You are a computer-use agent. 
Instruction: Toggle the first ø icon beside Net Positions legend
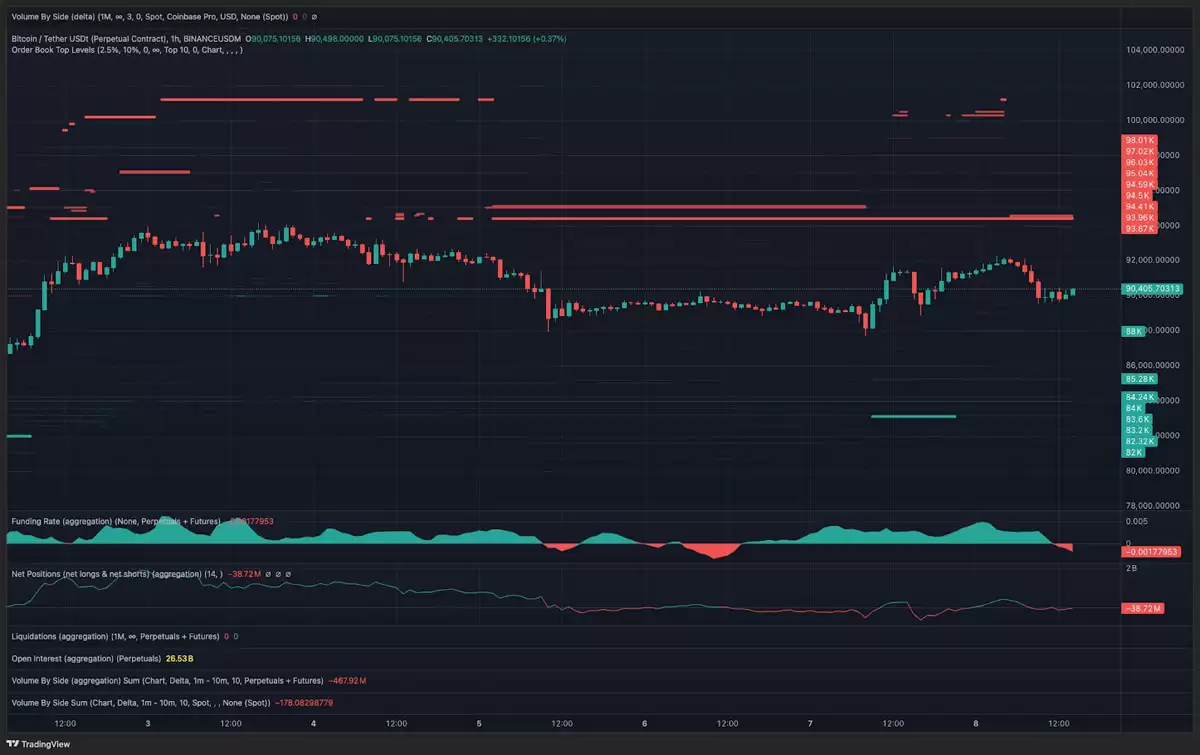pos(268,573)
